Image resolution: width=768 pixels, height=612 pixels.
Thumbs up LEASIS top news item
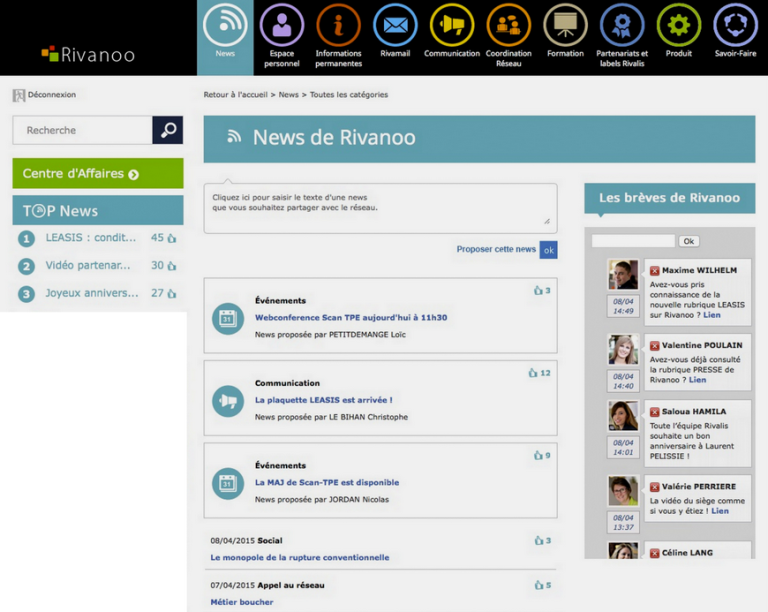click(171, 238)
